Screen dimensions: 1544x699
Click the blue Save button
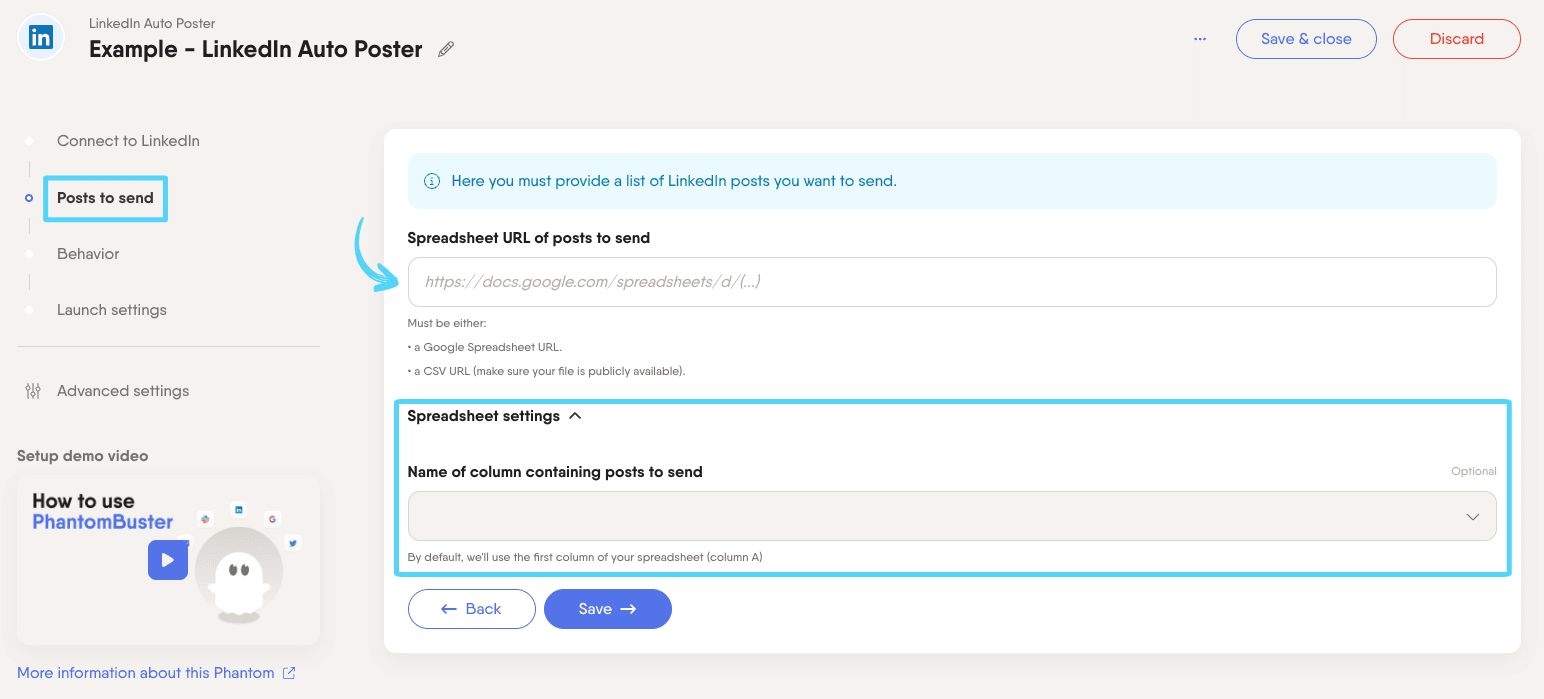coord(607,609)
